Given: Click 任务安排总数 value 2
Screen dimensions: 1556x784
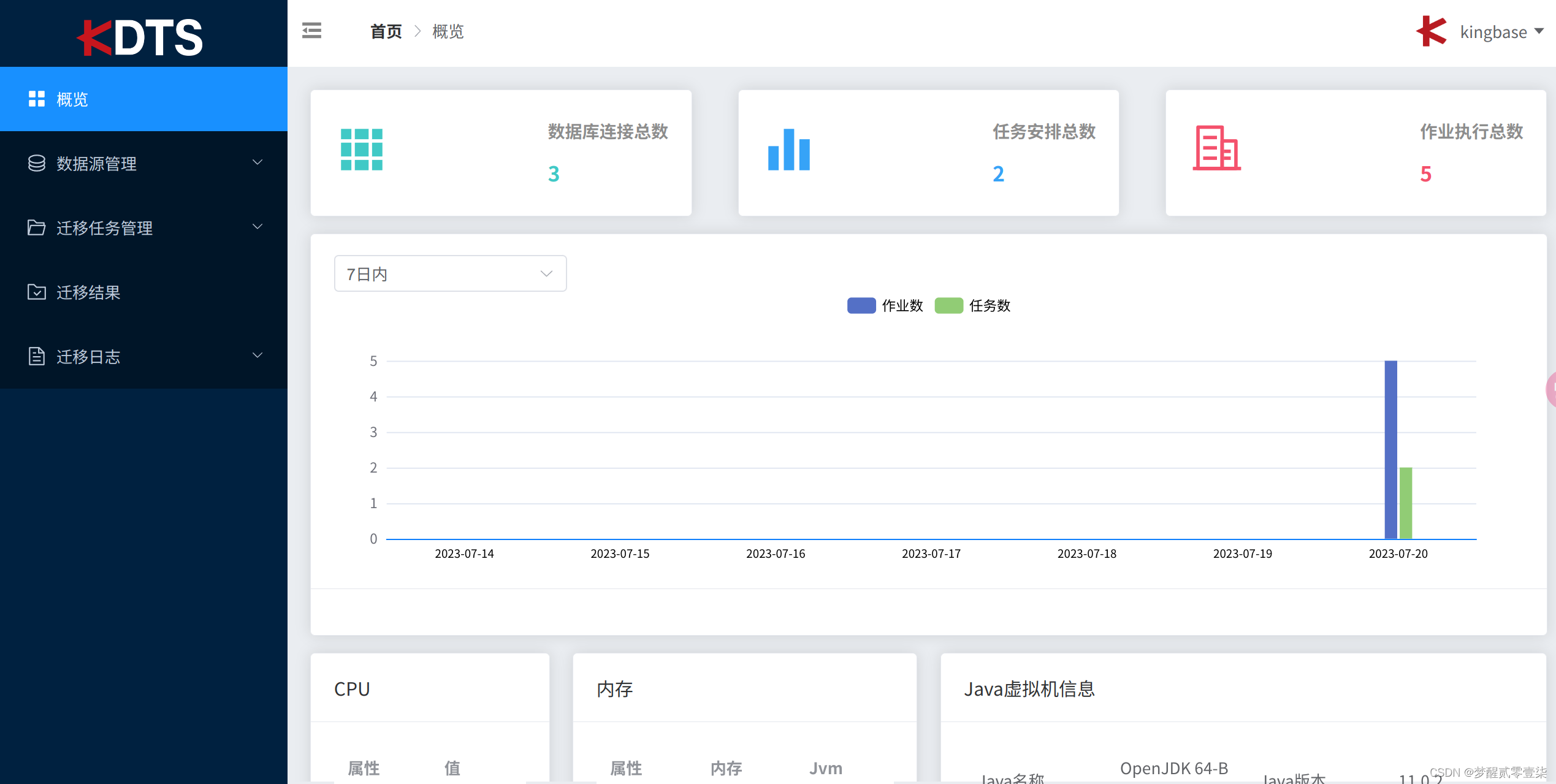Looking at the screenshot, I should [998, 174].
